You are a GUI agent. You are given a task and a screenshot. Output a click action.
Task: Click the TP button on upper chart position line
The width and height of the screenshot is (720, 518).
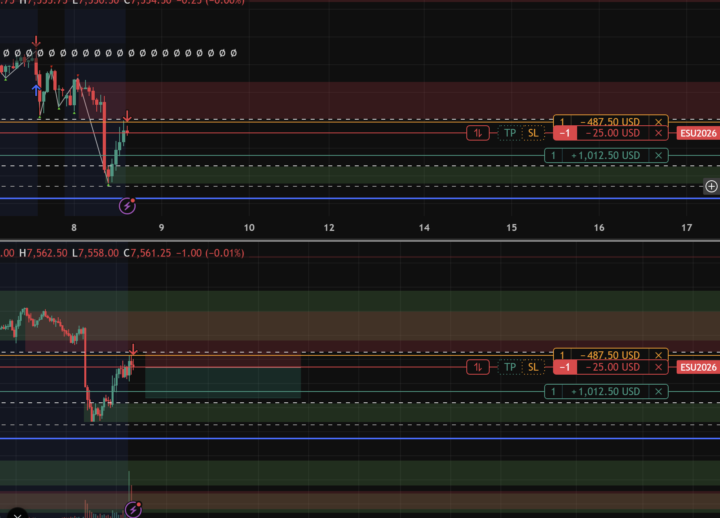click(x=510, y=133)
